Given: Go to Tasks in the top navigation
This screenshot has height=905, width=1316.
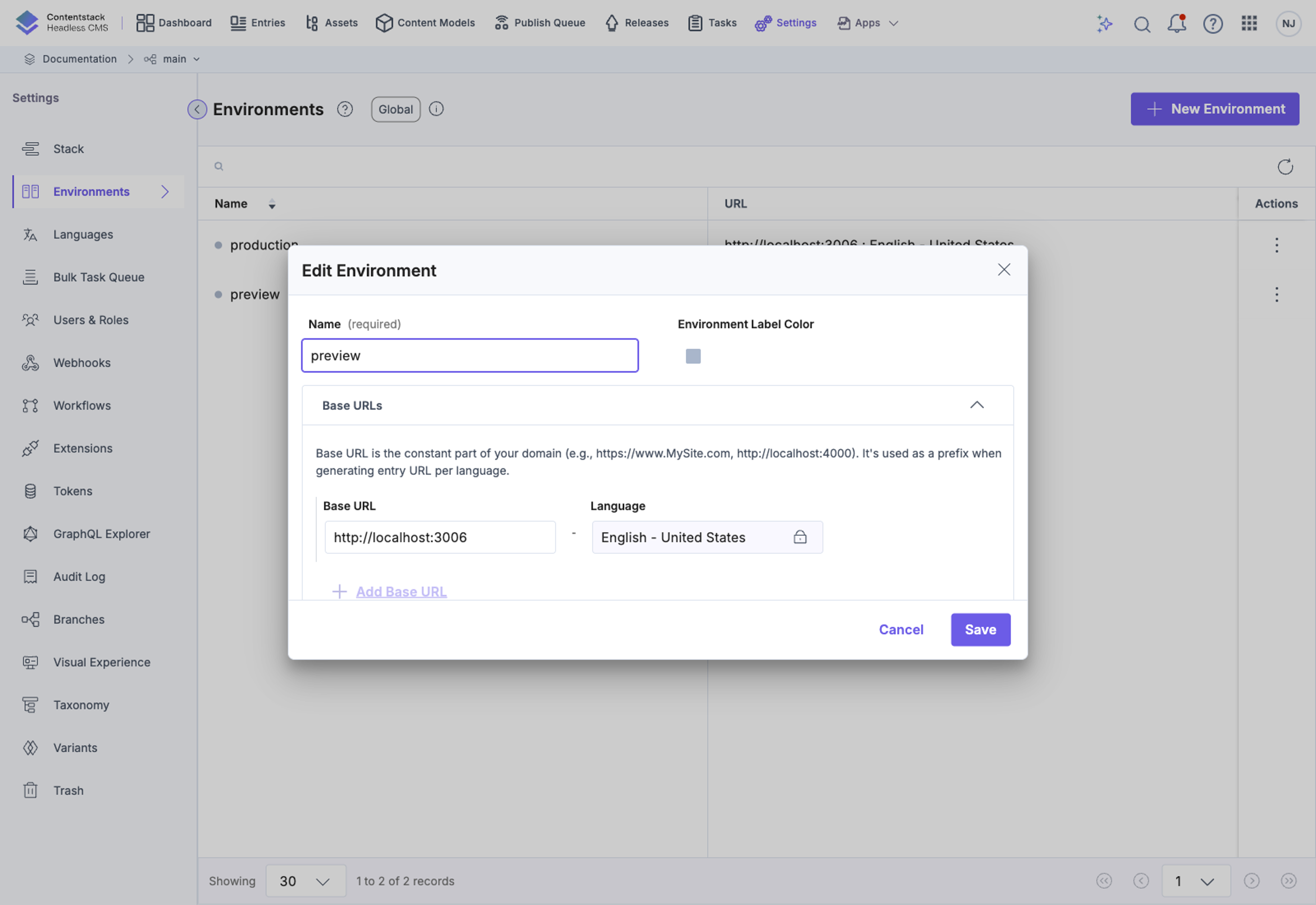Looking at the screenshot, I should tap(712, 23).
